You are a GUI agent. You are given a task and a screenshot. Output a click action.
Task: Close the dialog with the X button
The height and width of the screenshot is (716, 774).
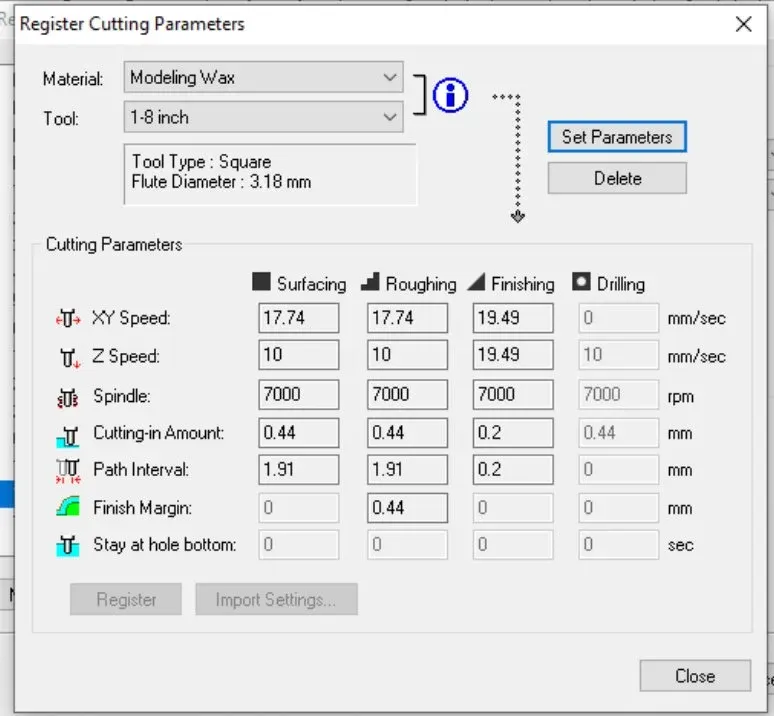743,24
